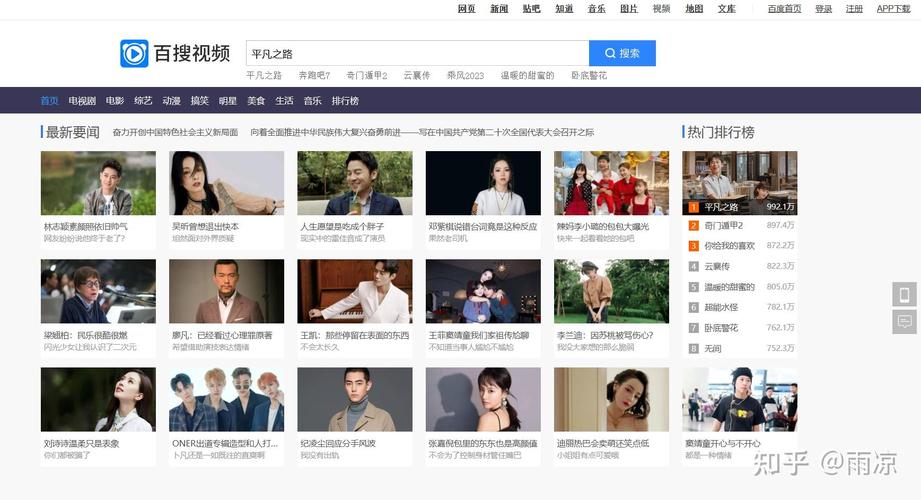Screen dimensions: 921x500
Task: Click title text 吴昕曾想退出快本
Action: [x=205, y=226]
